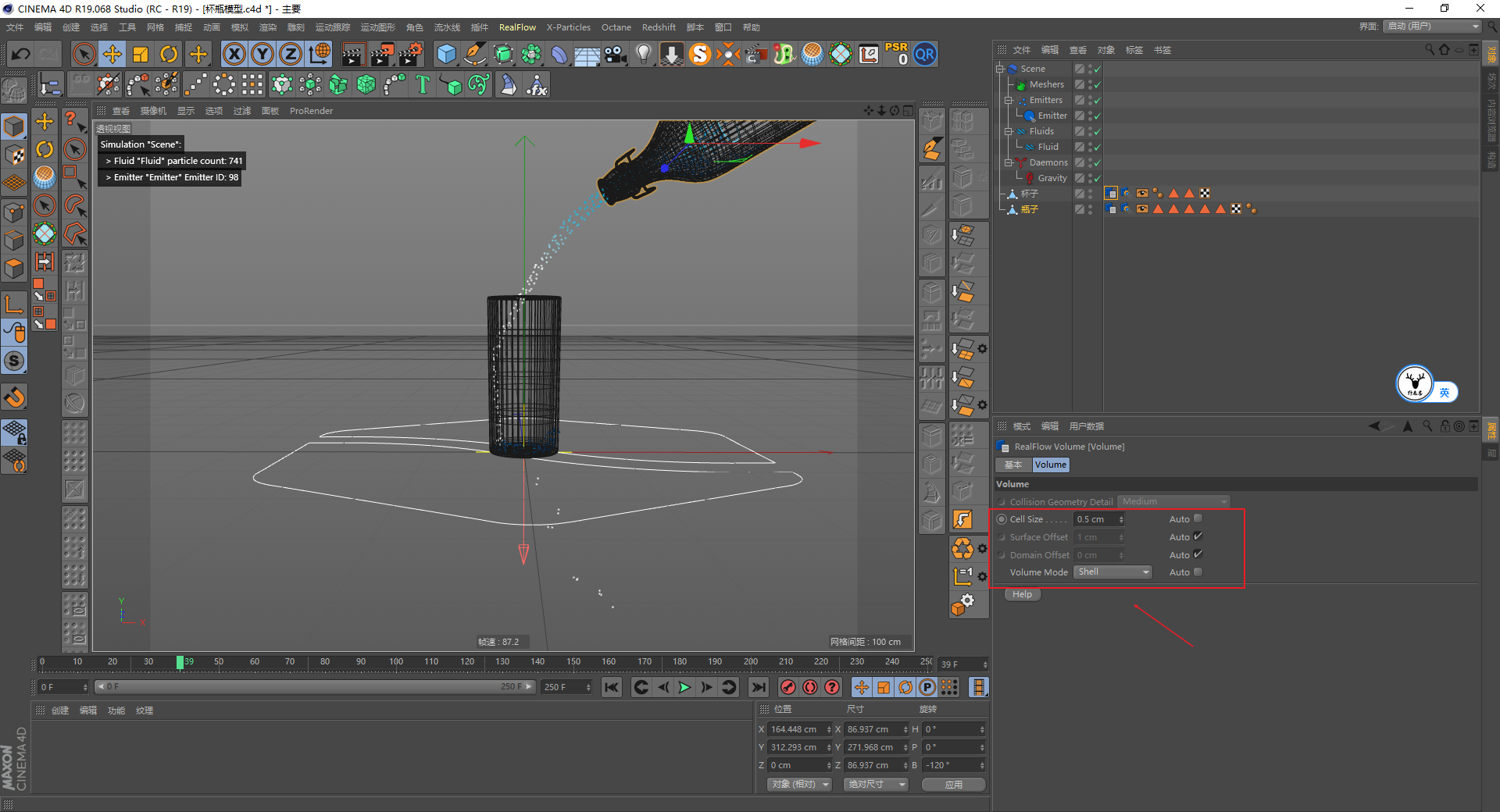Add a light using lightbulb icon
The width and height of the screenshot is (1500, 812).
[x=643, y=54]
